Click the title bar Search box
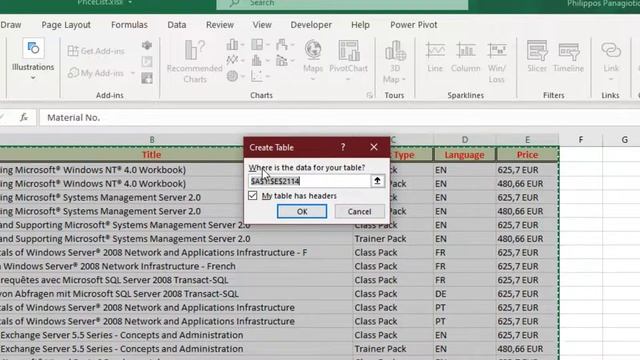Viewport: 640px width, 360px height. click(342, 4)
